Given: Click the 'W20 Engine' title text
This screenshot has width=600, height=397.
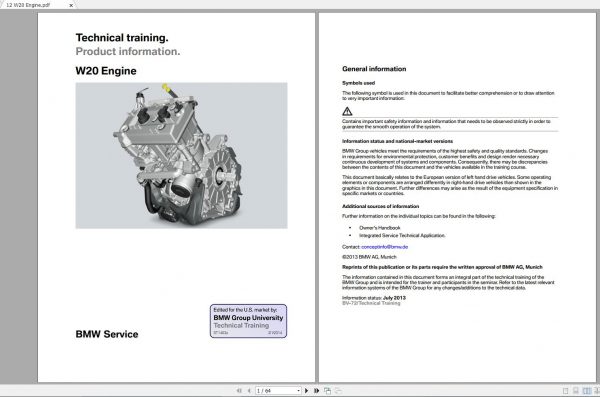Looking at the screenshot, I should (x=106, y=71).
